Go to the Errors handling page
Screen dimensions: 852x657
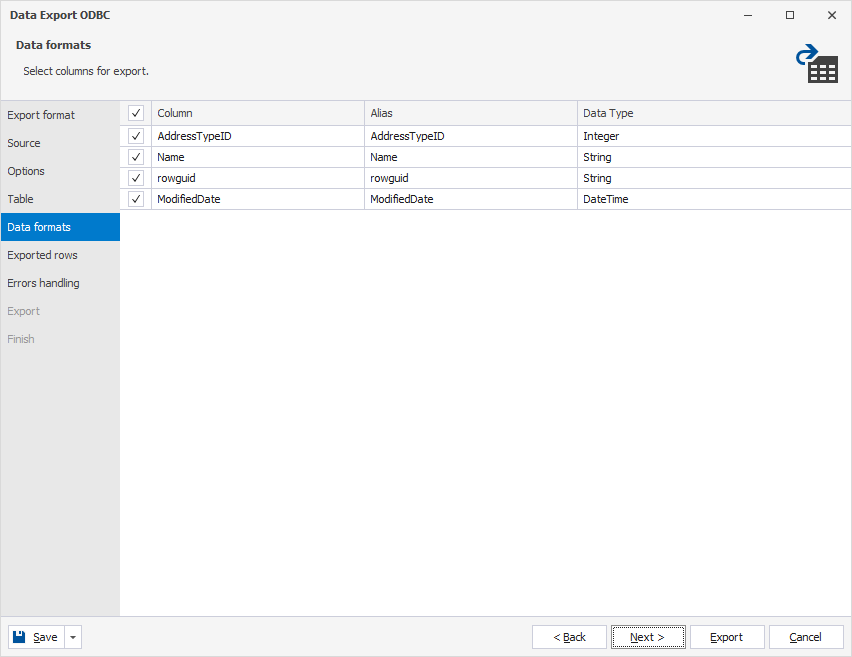click(x=60, y=283)
